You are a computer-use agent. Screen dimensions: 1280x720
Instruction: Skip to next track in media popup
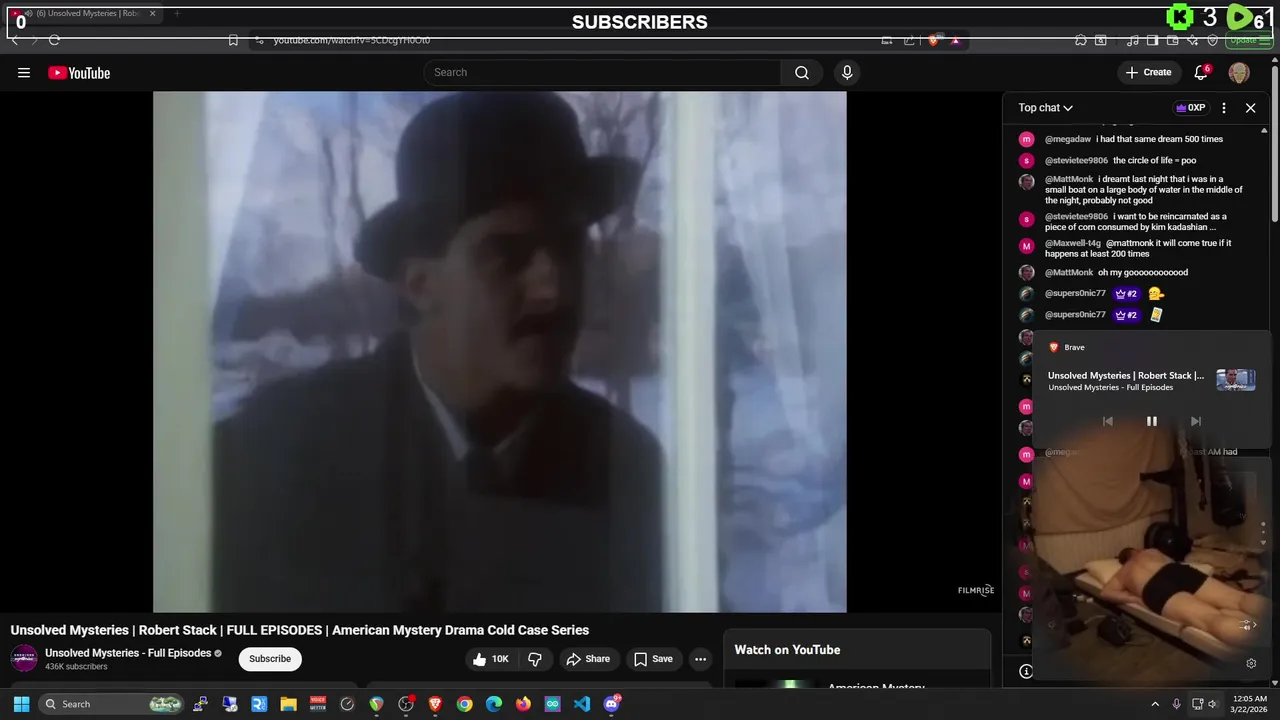pos(1195,421)
